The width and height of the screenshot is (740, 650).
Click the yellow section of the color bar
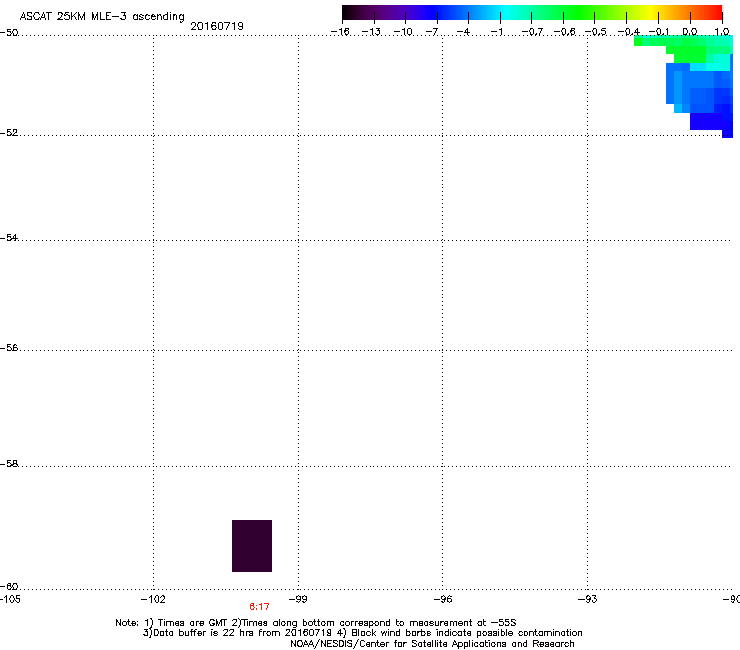(x=651, y=13)
